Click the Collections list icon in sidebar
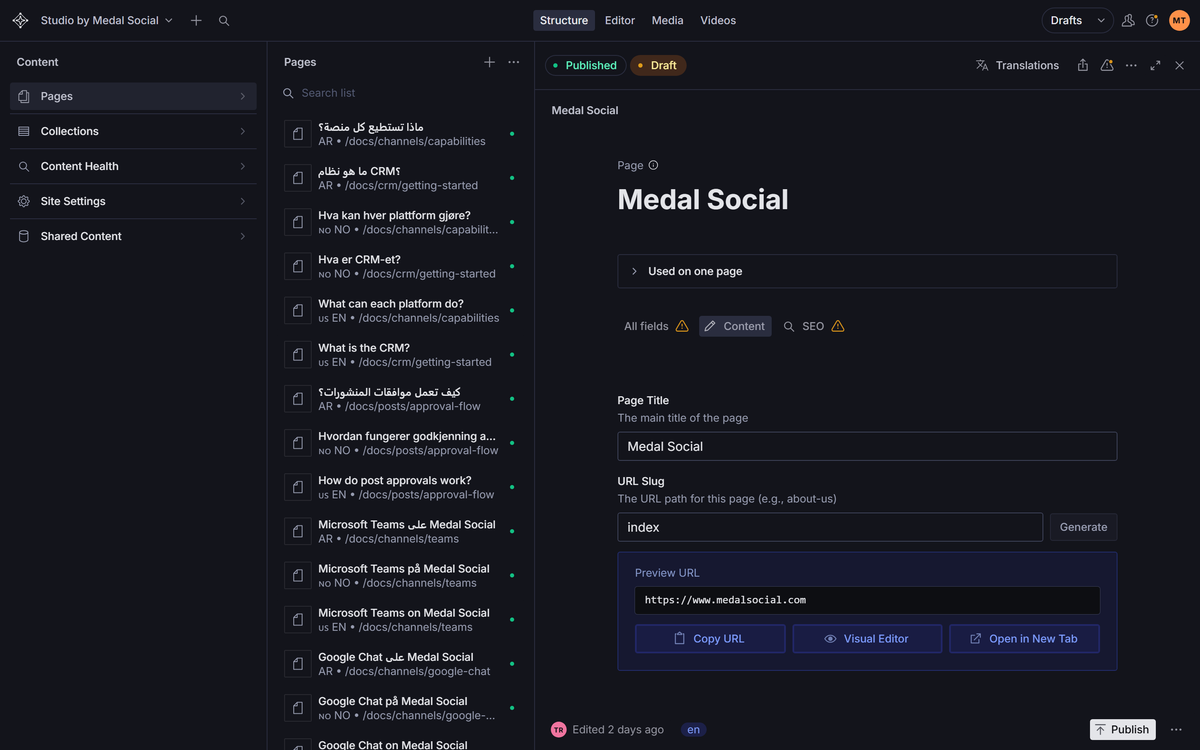This screenshot has height=750, width=1200. coord(24,131)
